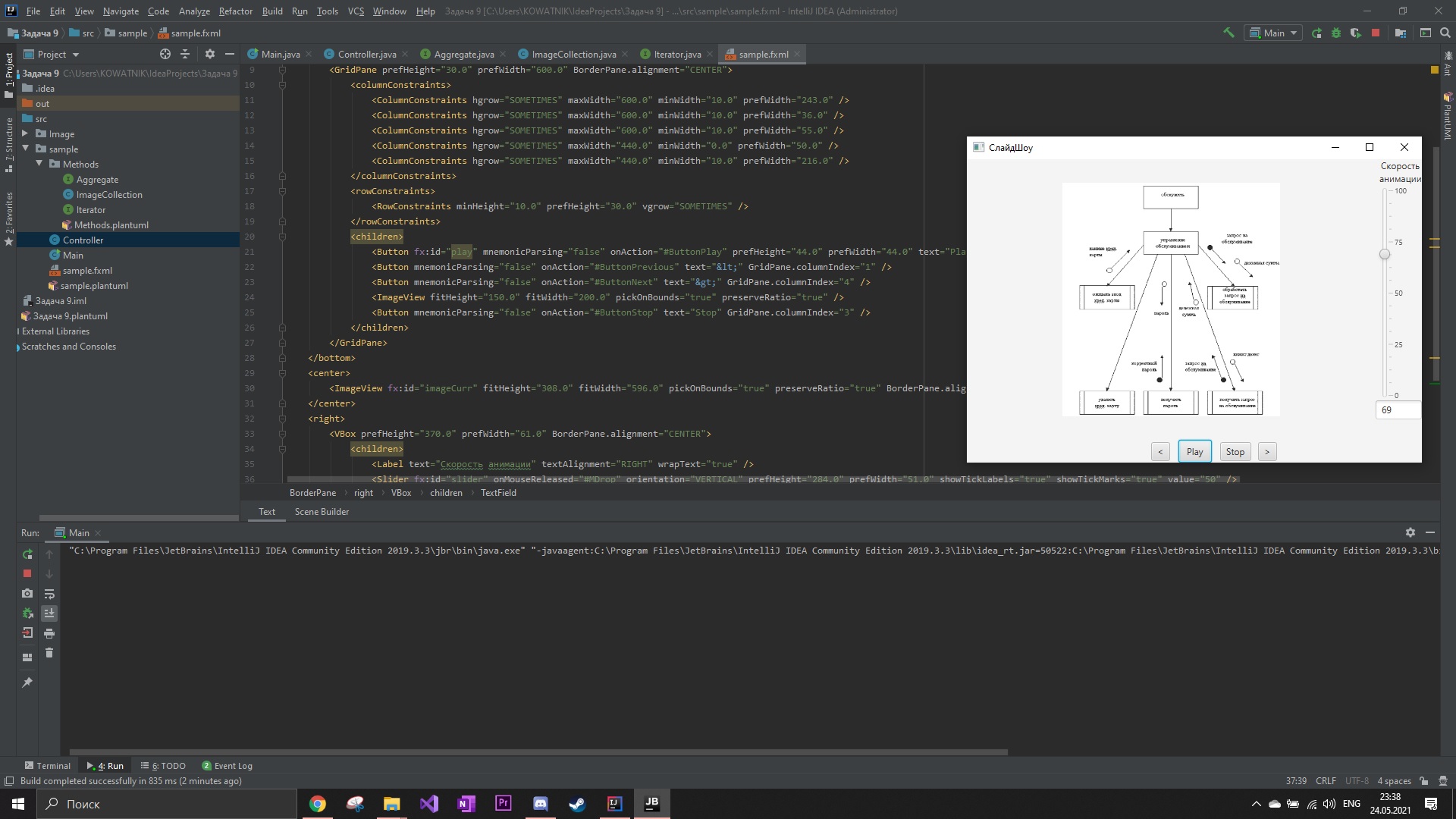
Task: Clear the Run console with the trash icon
Action: click(49, 653)
